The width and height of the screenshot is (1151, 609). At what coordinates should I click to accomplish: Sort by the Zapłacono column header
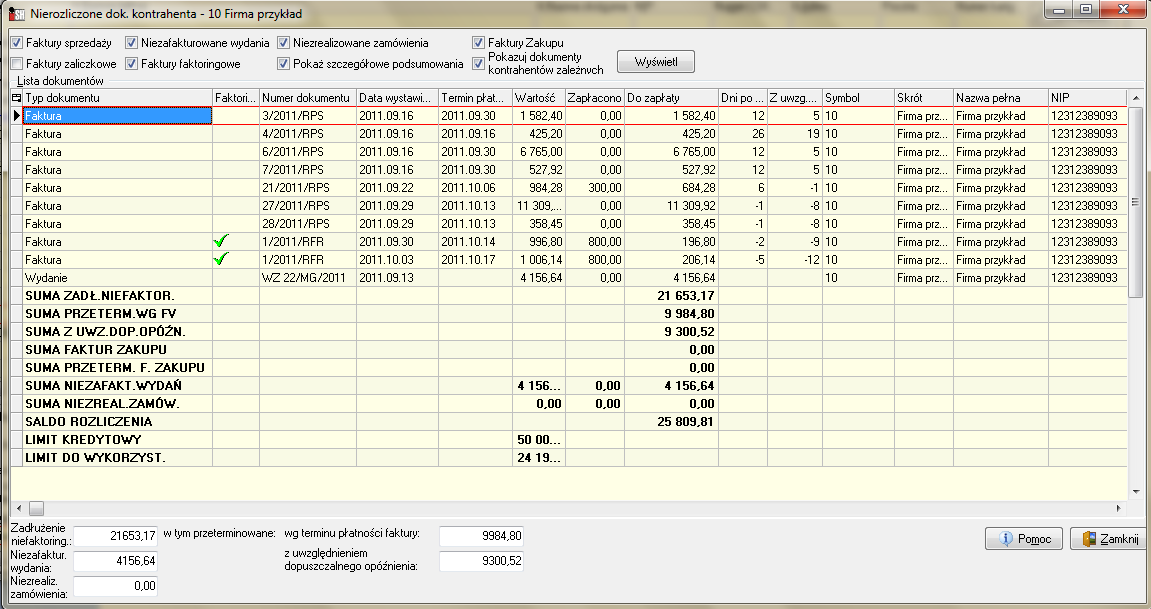tap(595, 98)
